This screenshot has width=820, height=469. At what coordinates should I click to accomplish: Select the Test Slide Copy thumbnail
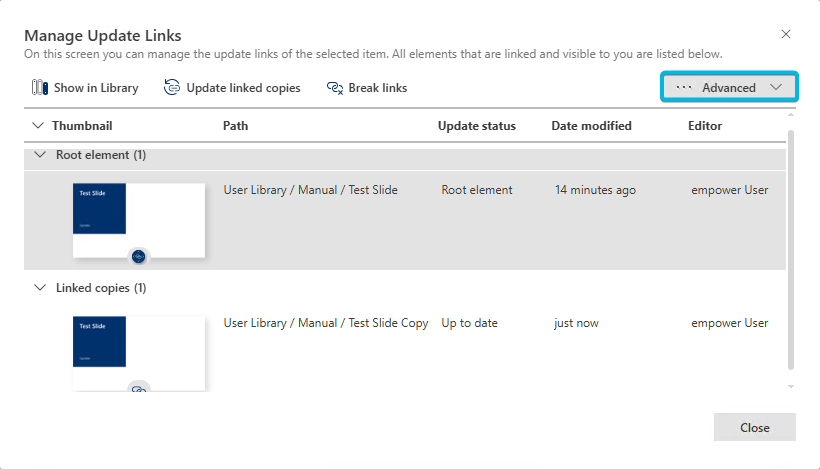coord(139,353)
